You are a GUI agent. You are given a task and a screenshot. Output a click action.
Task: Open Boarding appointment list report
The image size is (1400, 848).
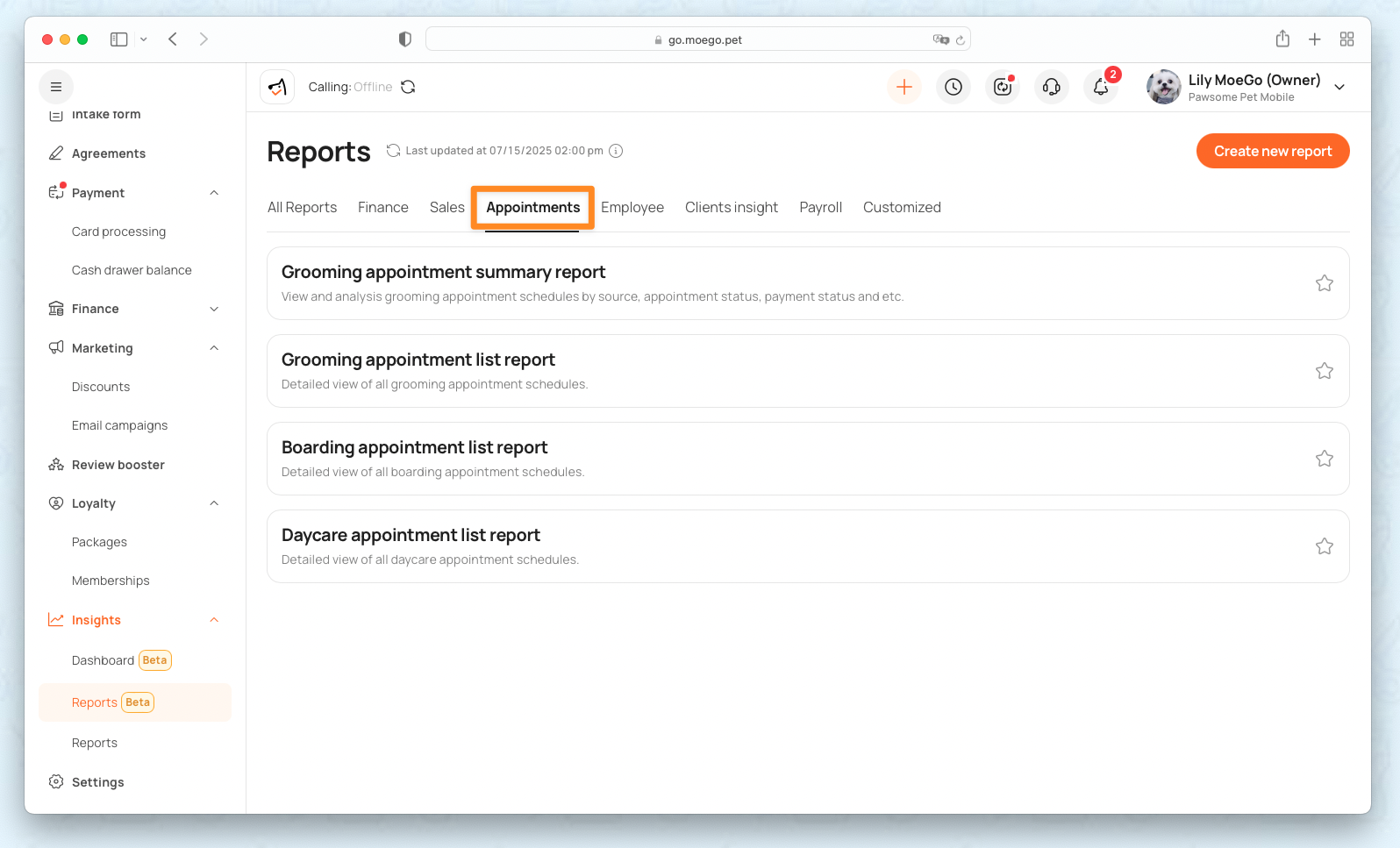click(x=808, y=459)
